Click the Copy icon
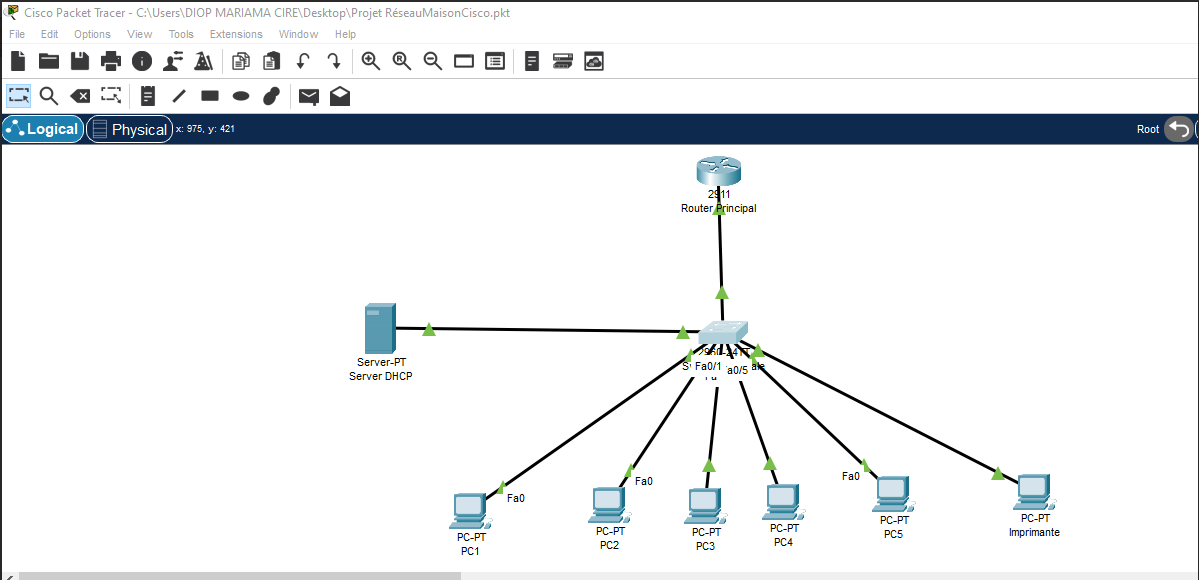This screenshot has width=1199, height=580. coord(241,61)
